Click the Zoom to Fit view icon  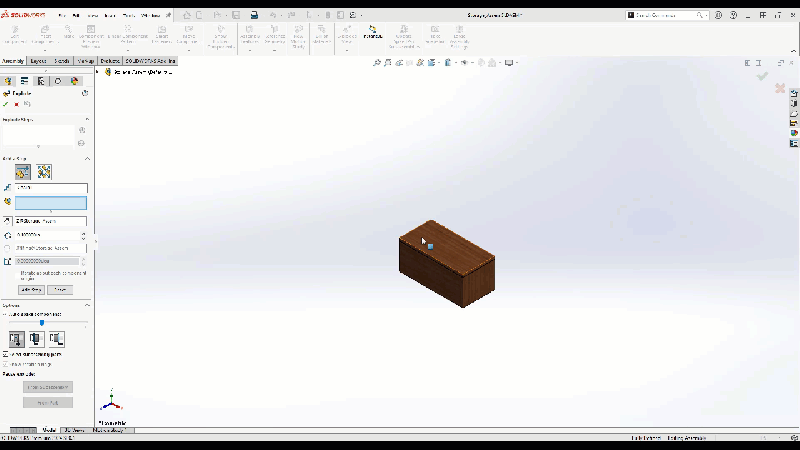(x=377, y=63)
